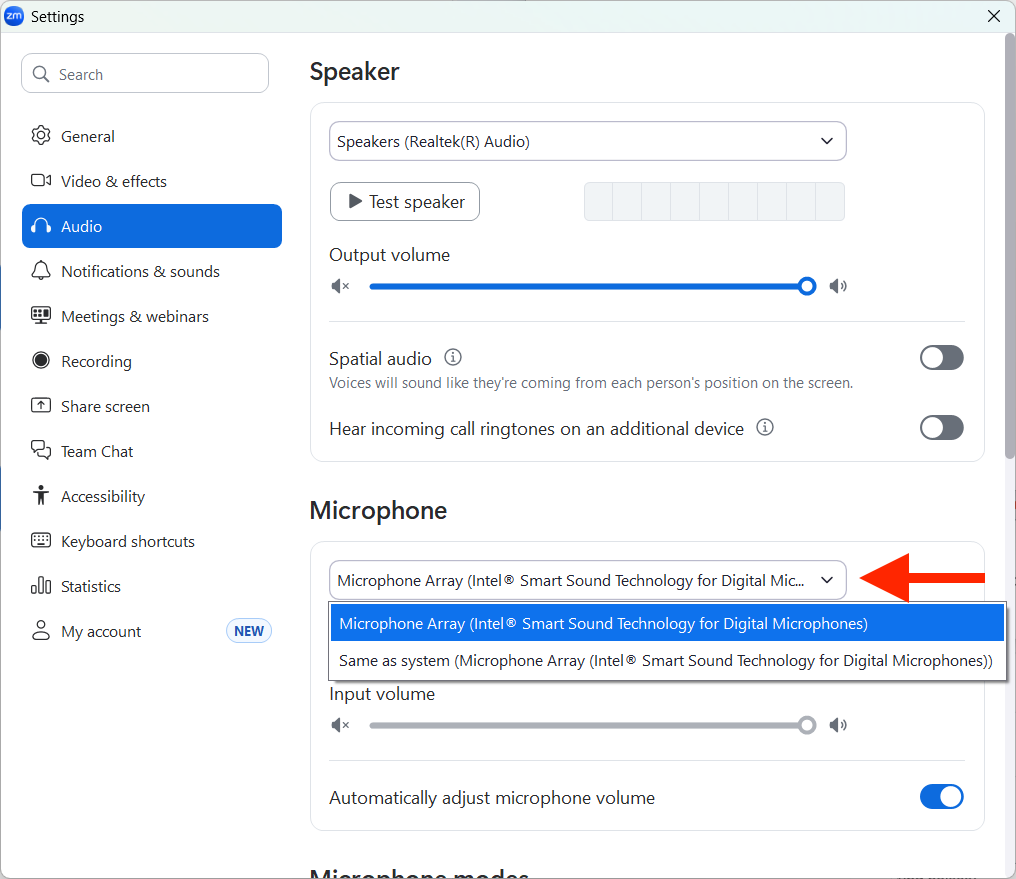Click the Input volume slider handle
The height and width of the screenshot is (879, 1016).
tap(807, 725)
